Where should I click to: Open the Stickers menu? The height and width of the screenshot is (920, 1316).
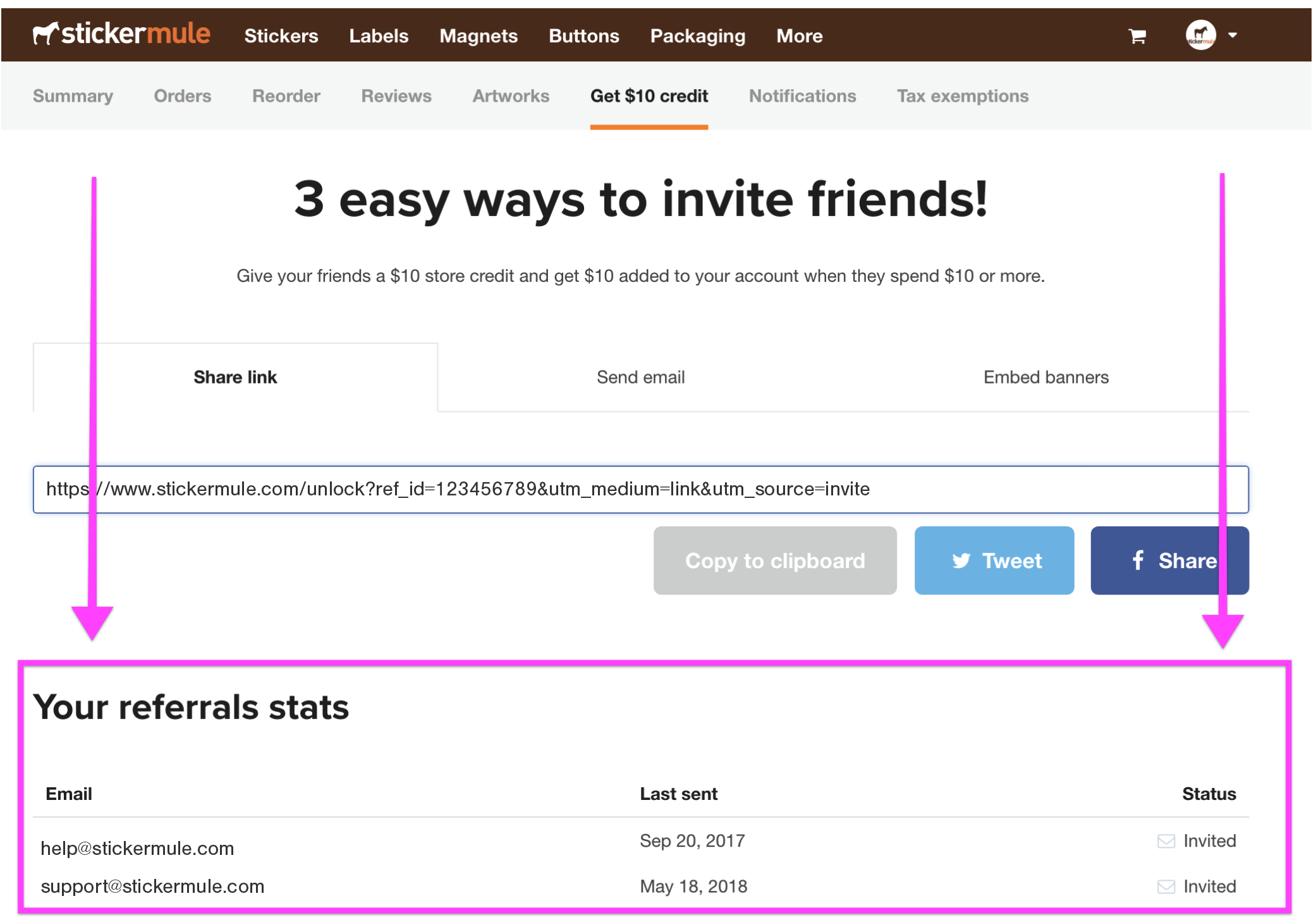pyautogui.click(x=281, y=36)
